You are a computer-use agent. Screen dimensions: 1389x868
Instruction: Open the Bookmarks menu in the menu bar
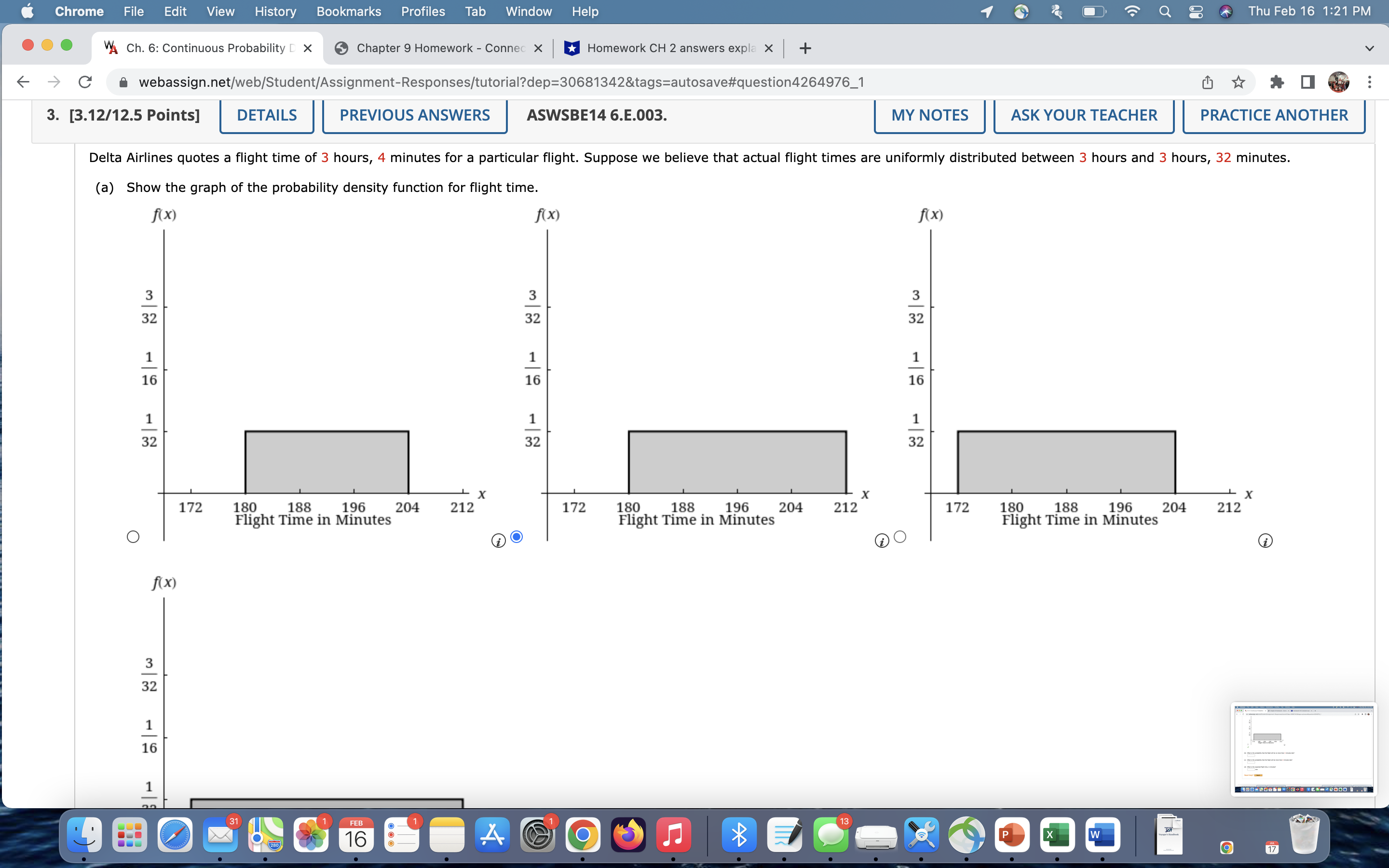349,12
